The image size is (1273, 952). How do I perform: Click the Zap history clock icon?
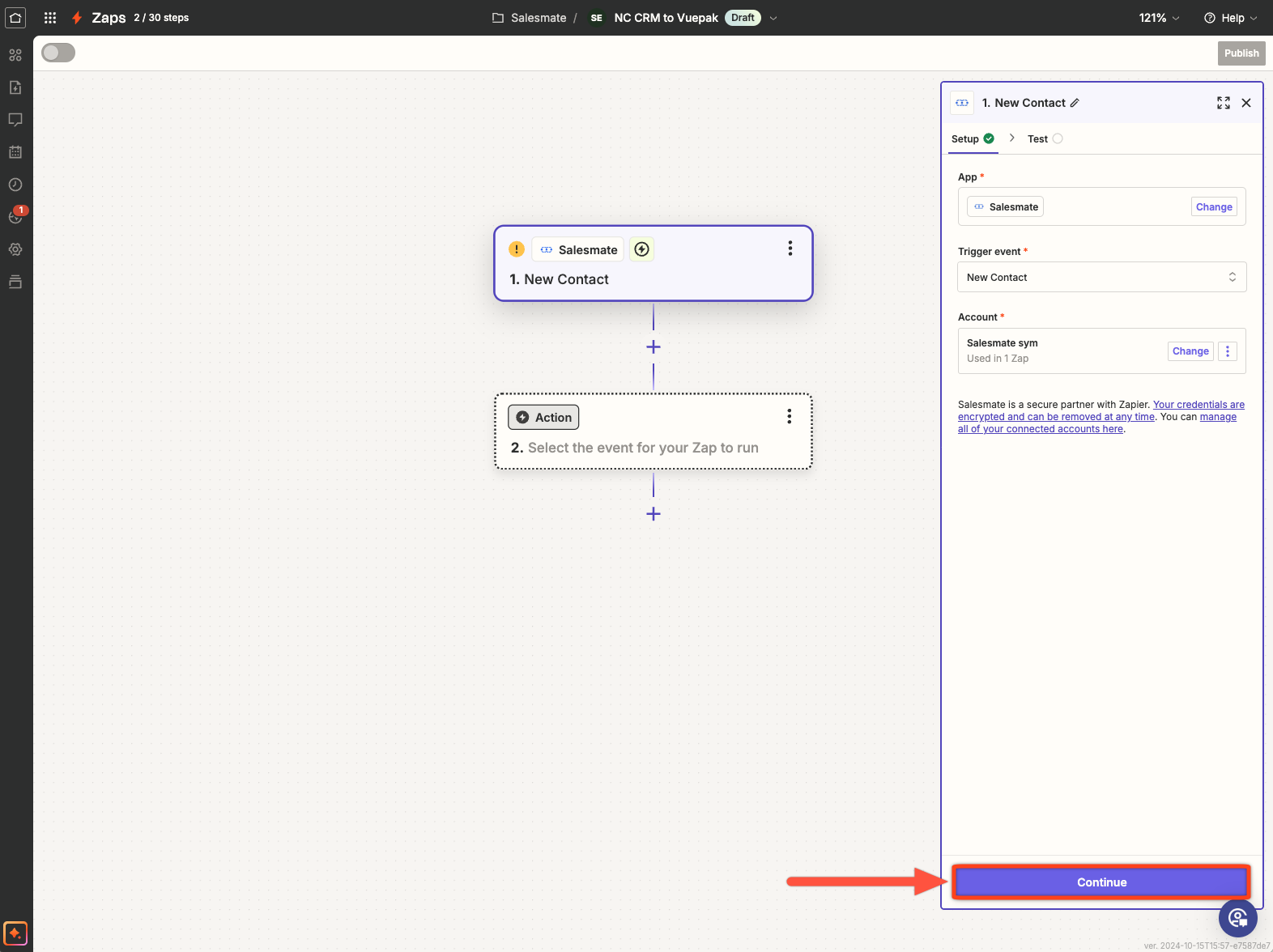click(15, 185)
